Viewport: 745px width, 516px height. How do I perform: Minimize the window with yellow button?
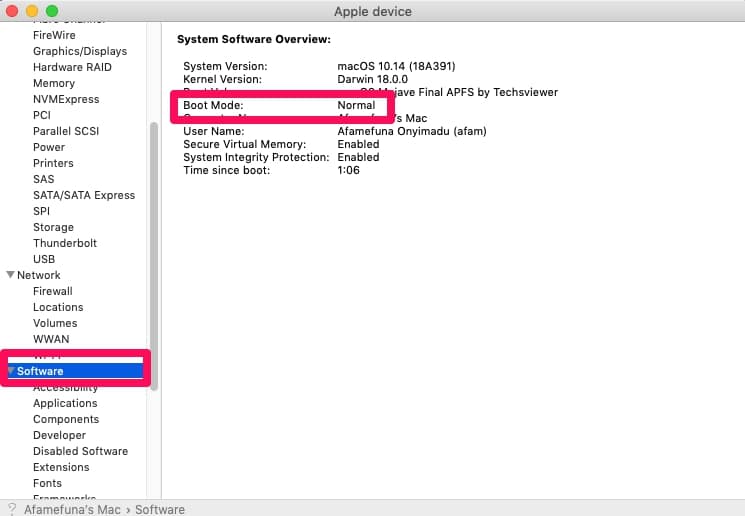point(32,10)
